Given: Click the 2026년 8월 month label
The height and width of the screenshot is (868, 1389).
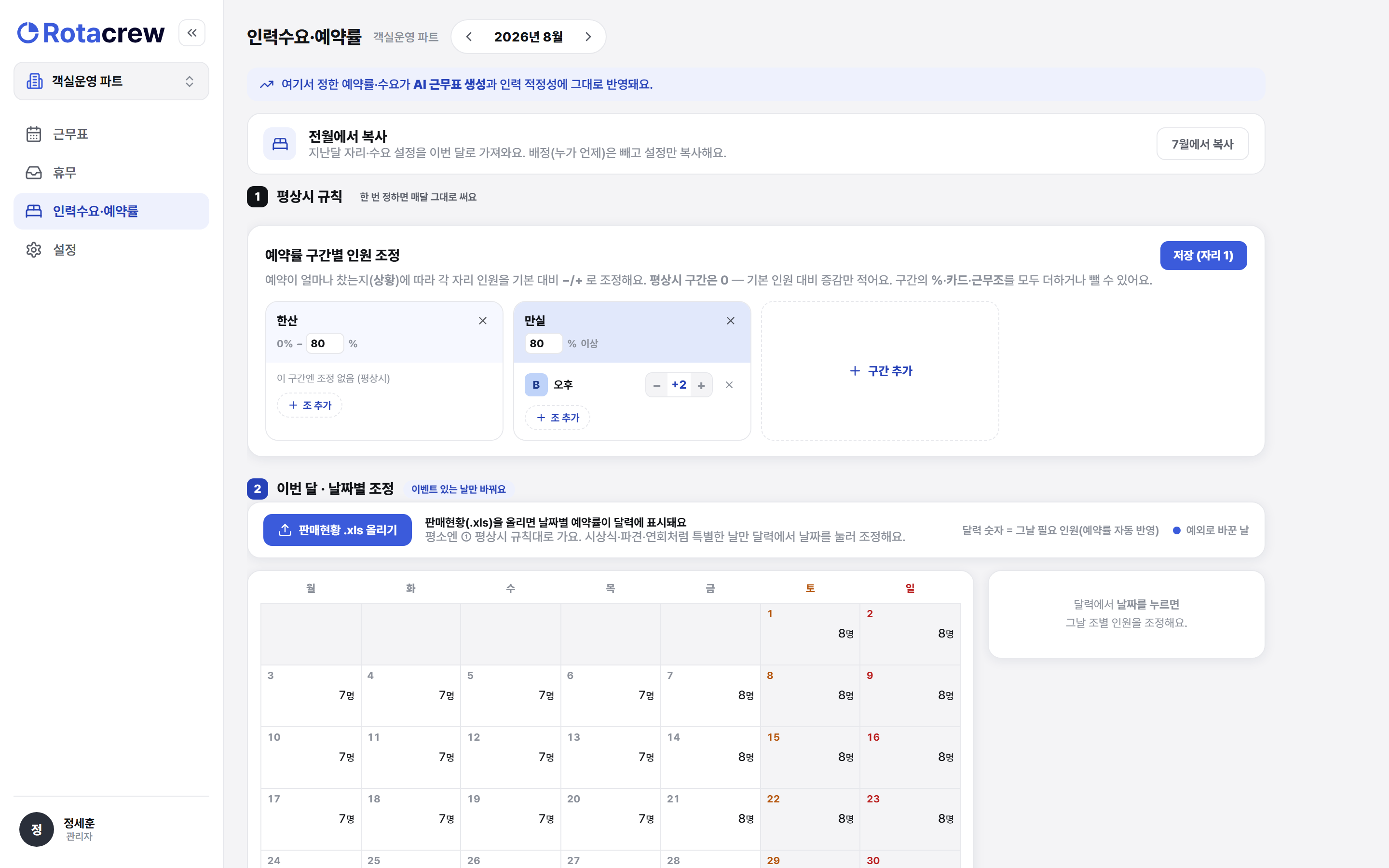Looking at the screenshot, I should pos(528,37).
